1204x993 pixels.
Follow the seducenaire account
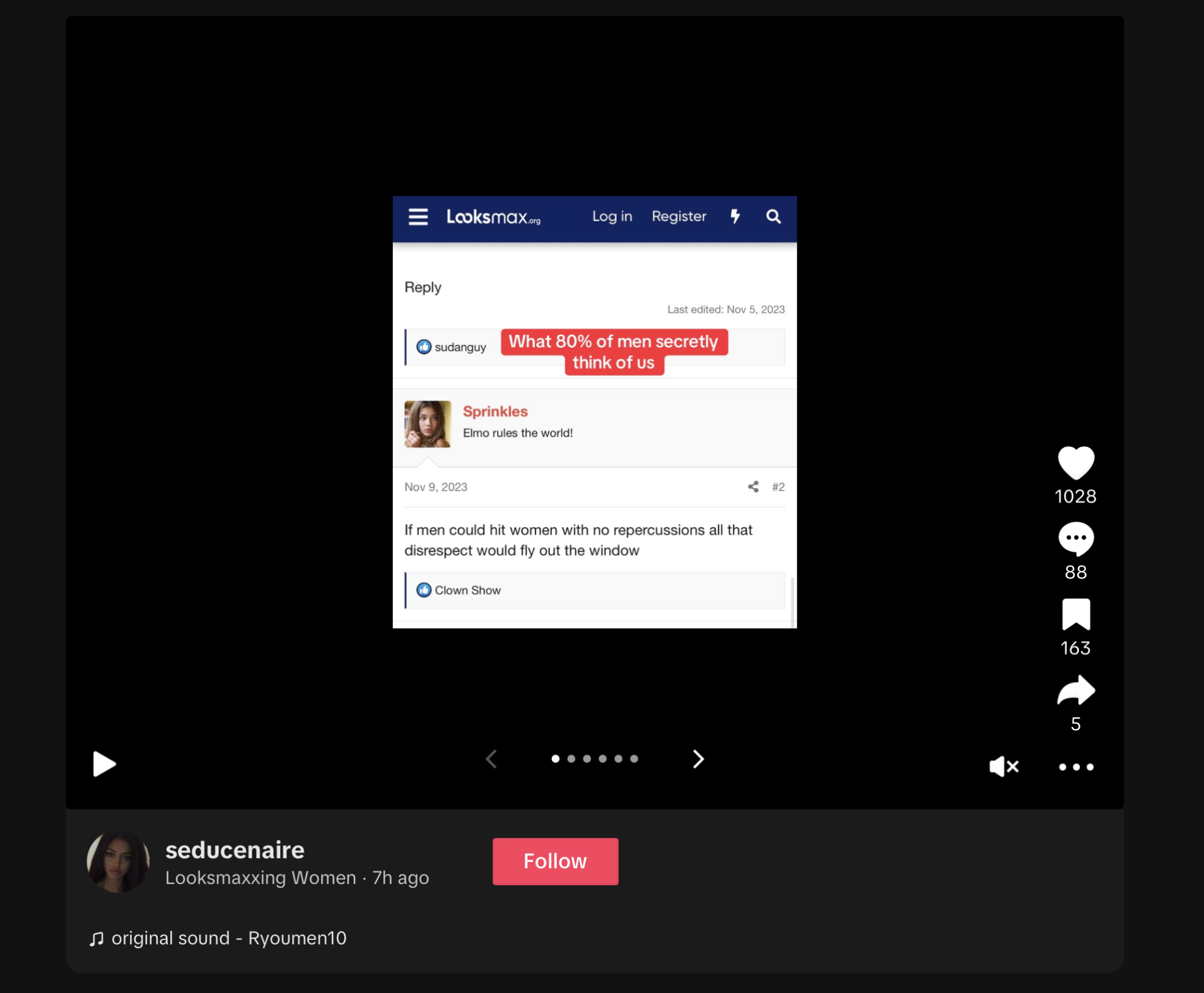pyautogui.click(x=555, y=861)
